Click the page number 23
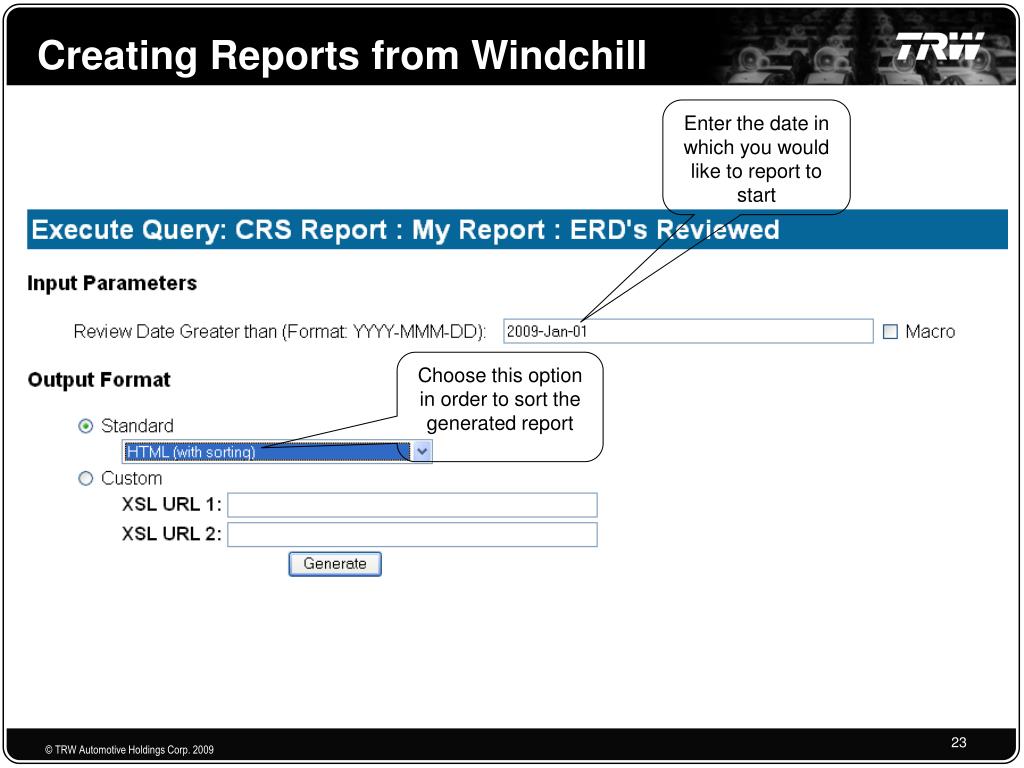 click(x=959, y=743)
